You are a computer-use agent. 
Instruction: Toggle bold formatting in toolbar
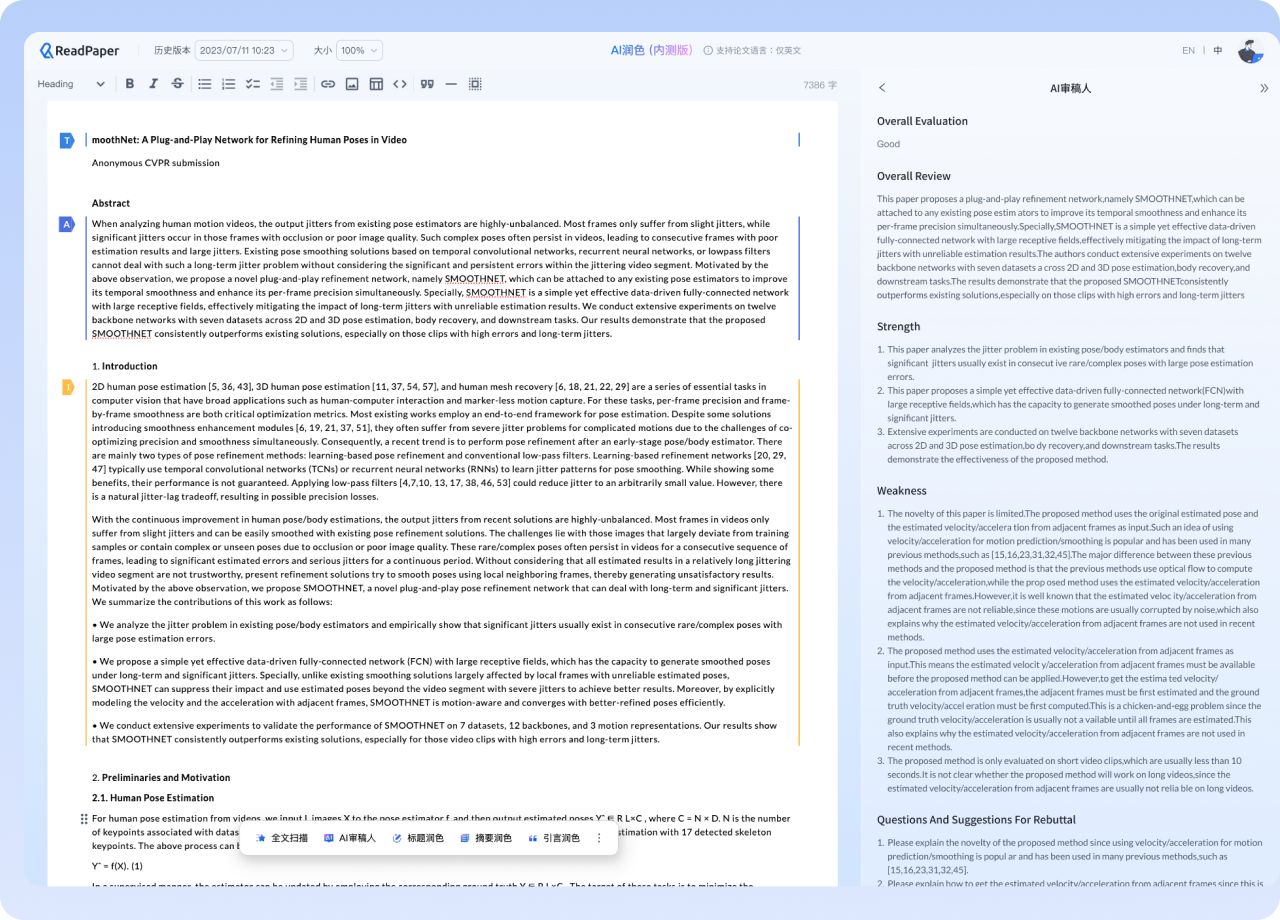click(x=130, y=84)
